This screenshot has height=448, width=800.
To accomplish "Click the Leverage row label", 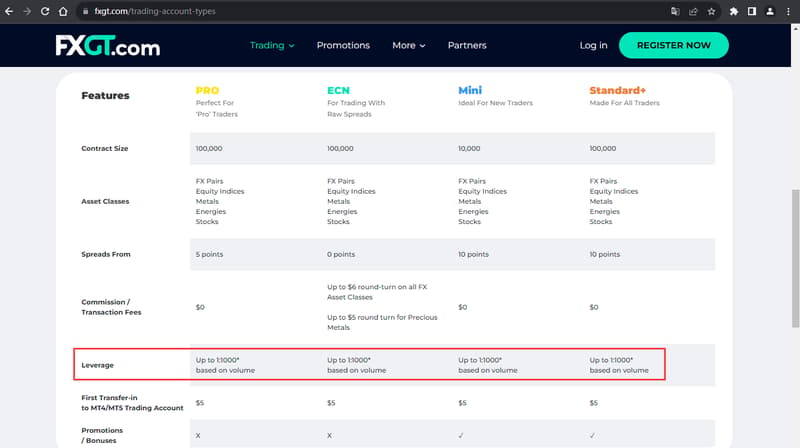I will click(x=97, y=365).
